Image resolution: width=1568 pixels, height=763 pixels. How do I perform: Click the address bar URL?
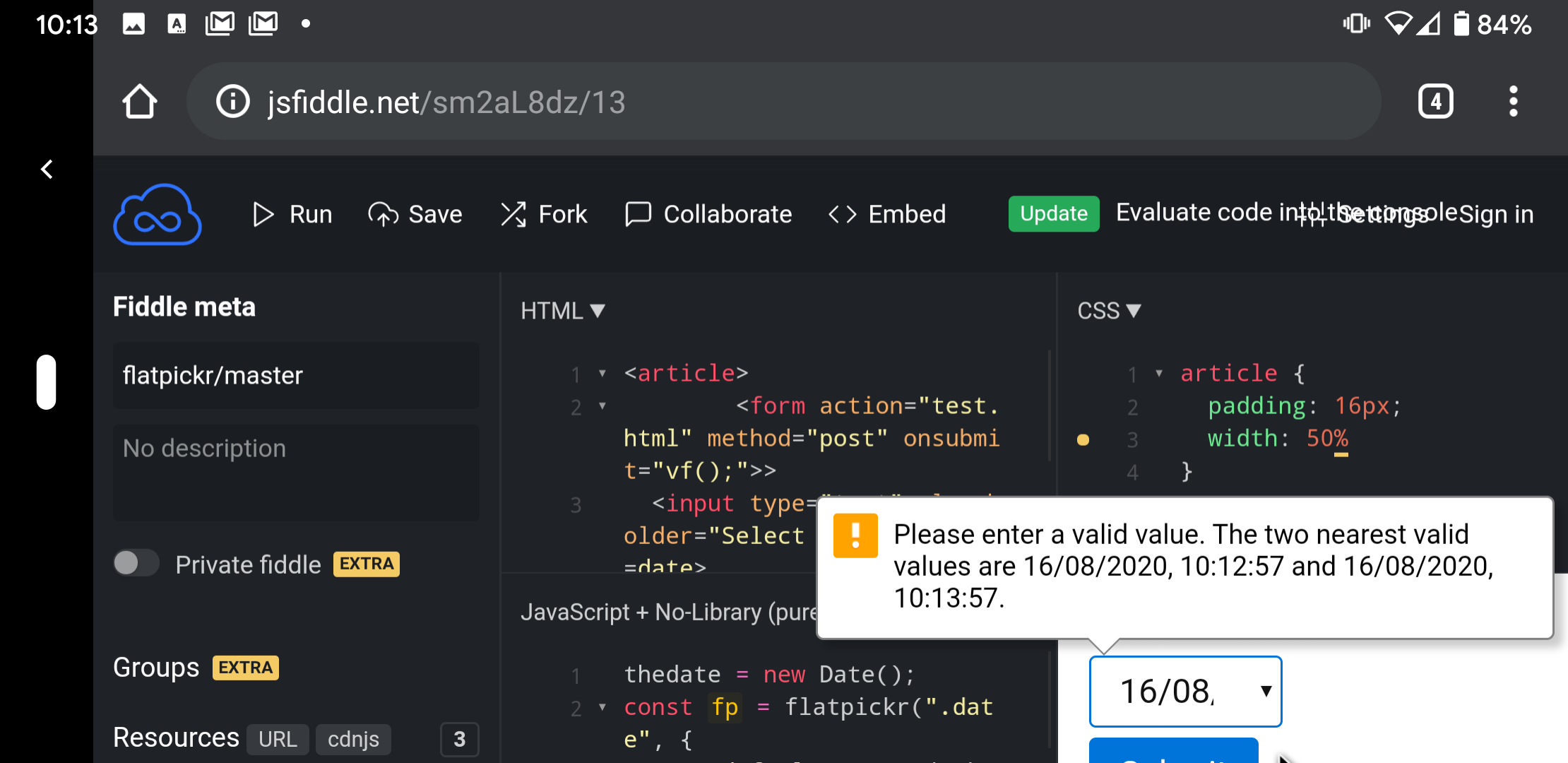pyautogui.click(x=446, y=102)
